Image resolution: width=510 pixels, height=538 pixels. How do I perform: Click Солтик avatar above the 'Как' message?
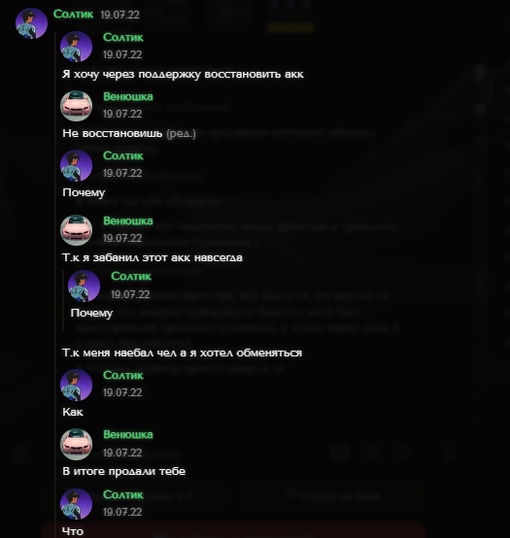tap(76, 385)
